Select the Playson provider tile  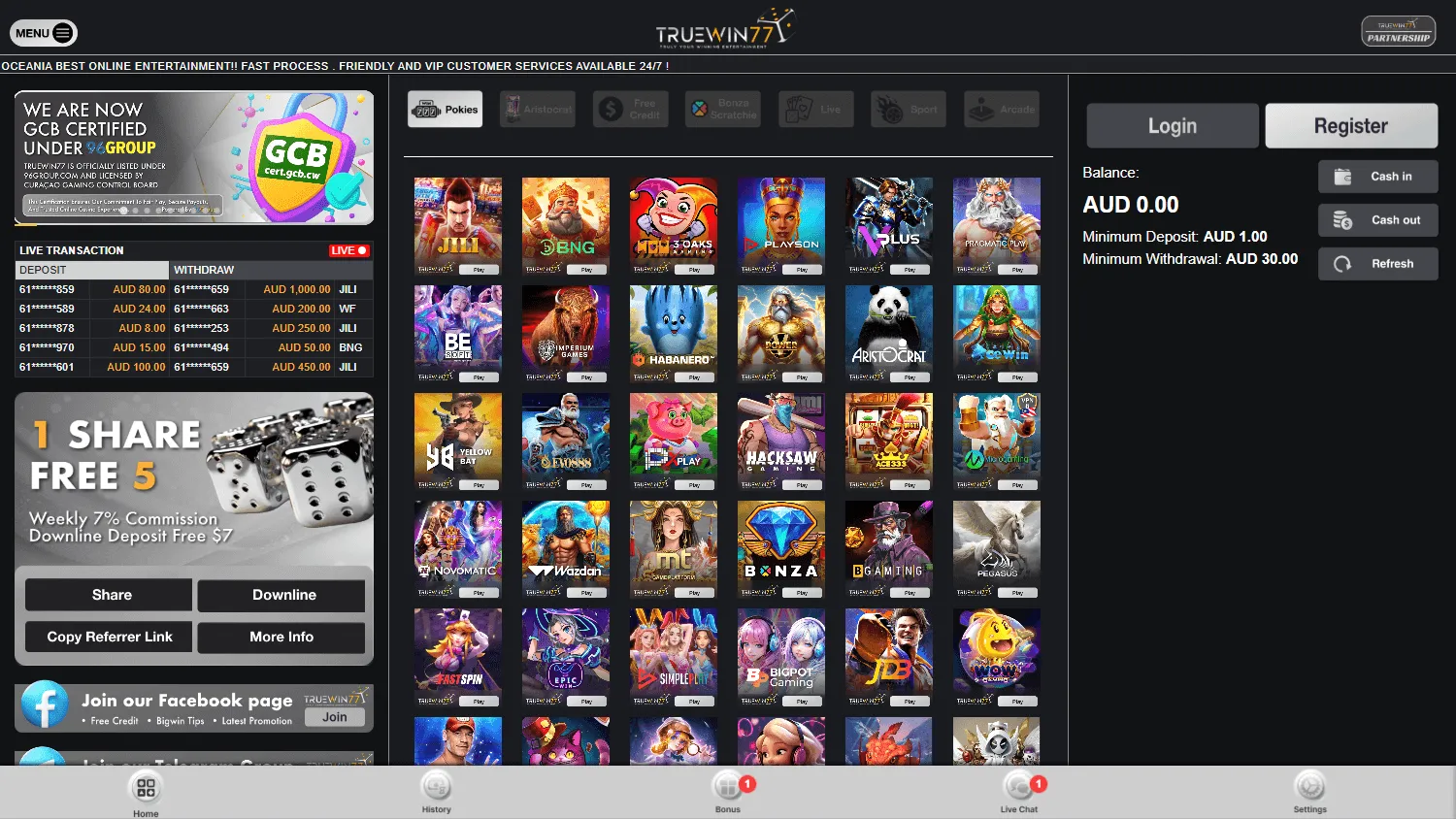(781, 226)
